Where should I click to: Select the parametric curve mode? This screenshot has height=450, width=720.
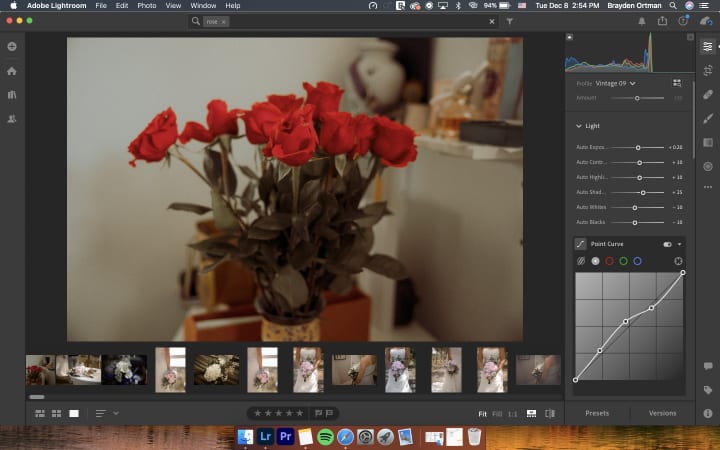tap(581, 261)
